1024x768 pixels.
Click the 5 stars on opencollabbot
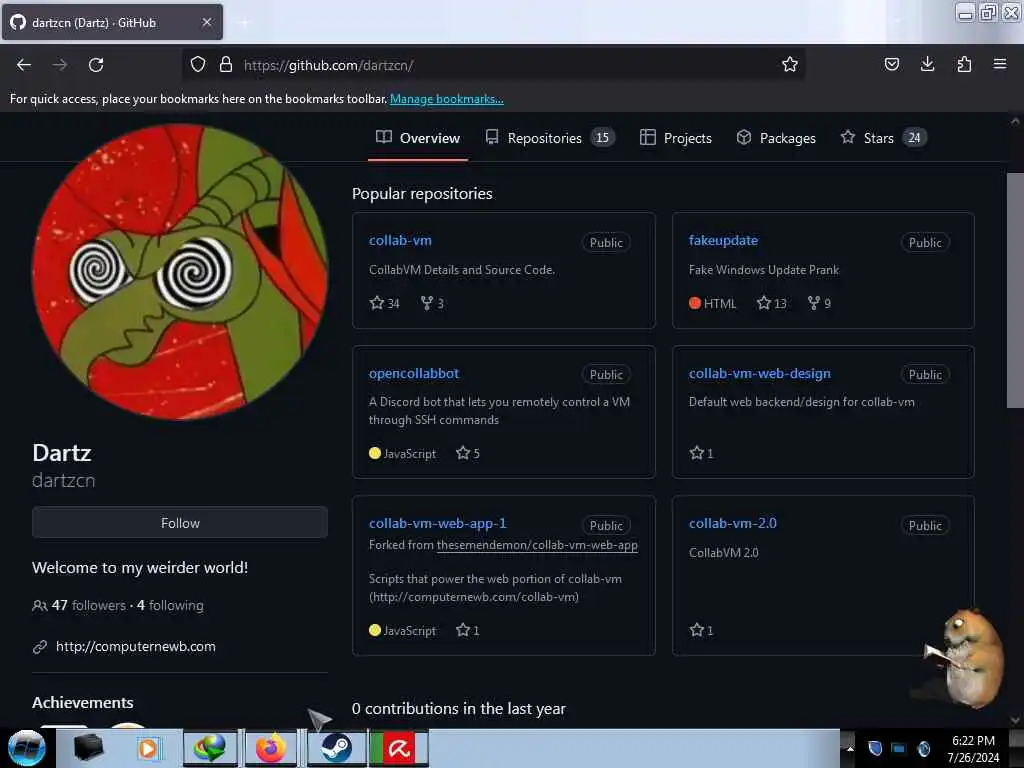[468, 453]
